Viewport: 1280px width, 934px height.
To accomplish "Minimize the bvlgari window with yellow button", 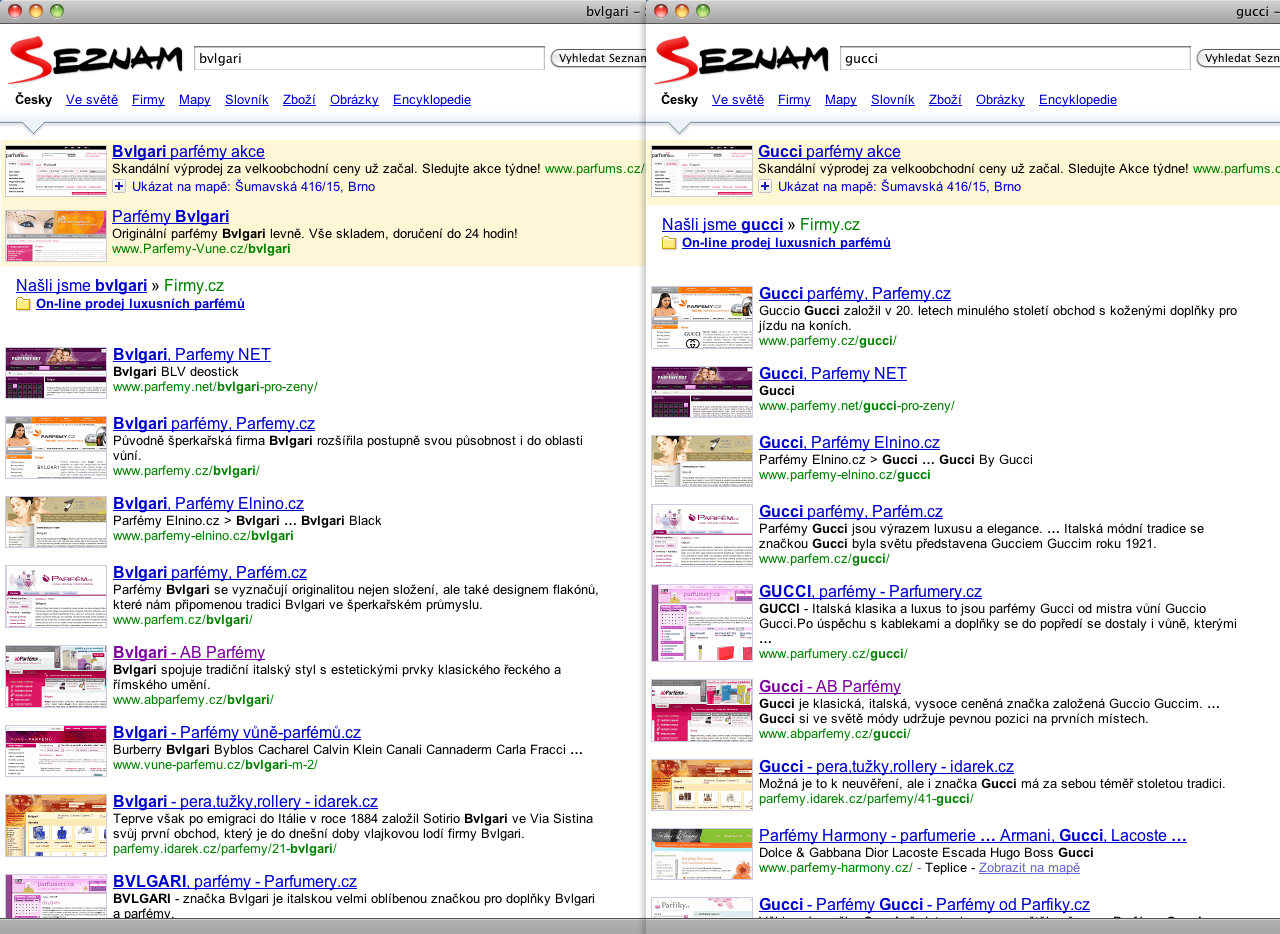I will tap(36, 11).
